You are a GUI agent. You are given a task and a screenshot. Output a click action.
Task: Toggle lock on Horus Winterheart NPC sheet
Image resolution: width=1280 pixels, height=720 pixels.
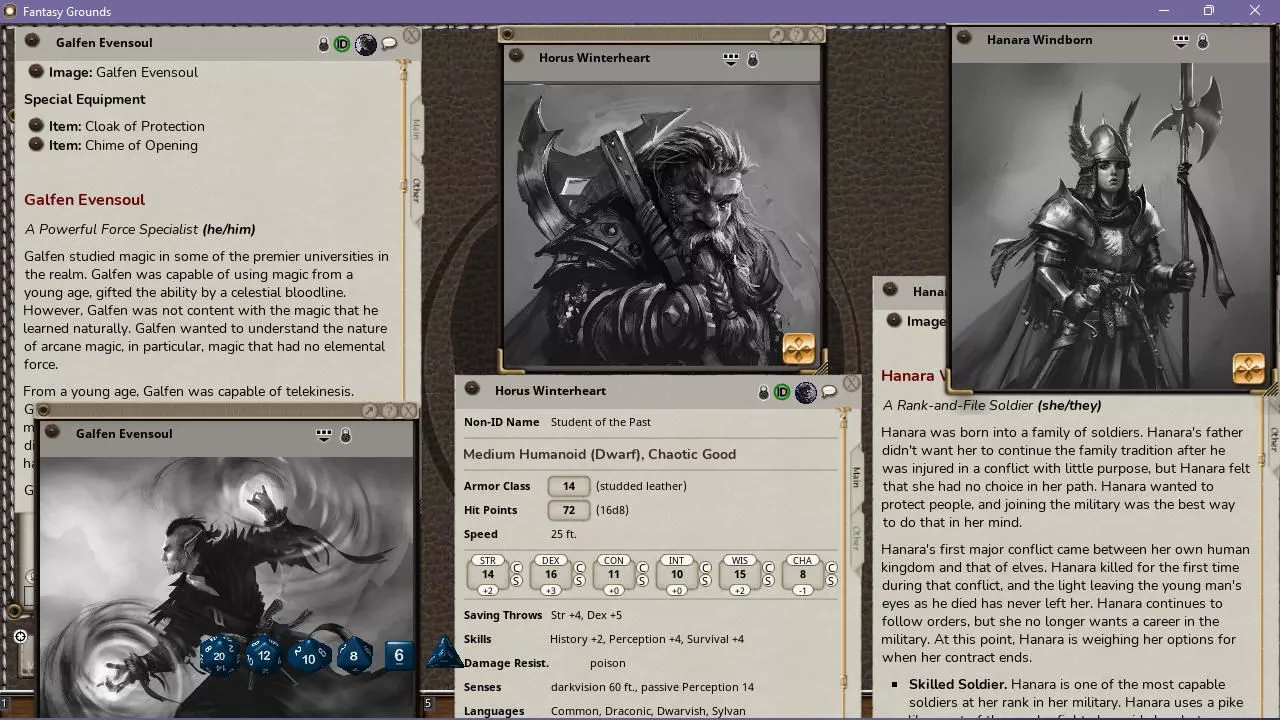[x=763, y=393]
